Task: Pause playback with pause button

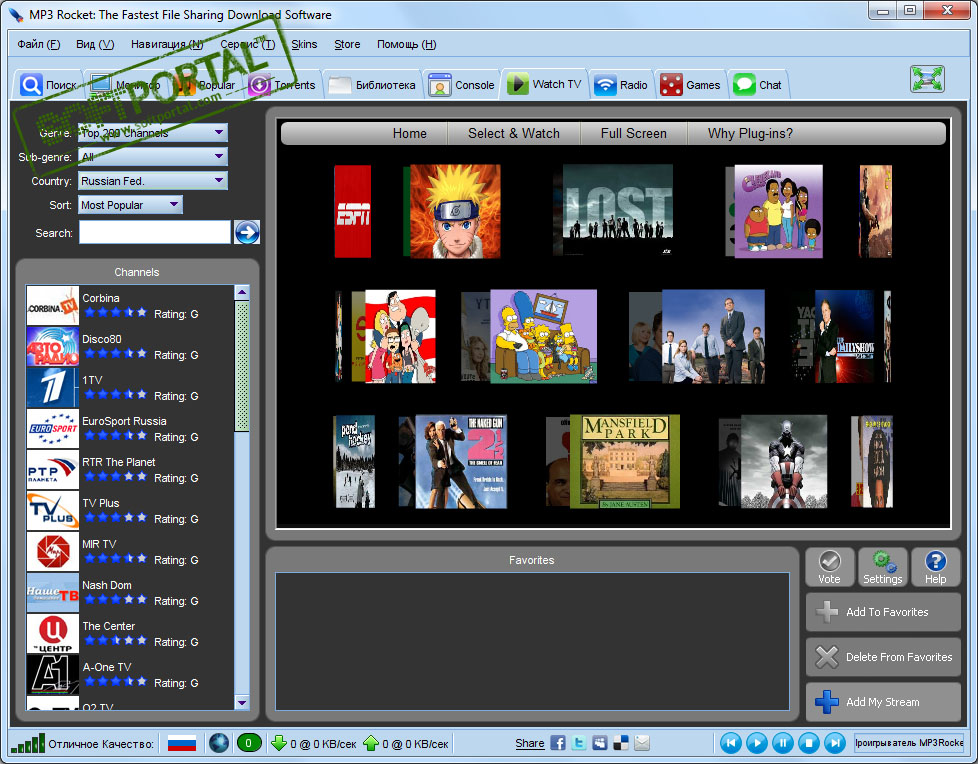Action: 783,743
